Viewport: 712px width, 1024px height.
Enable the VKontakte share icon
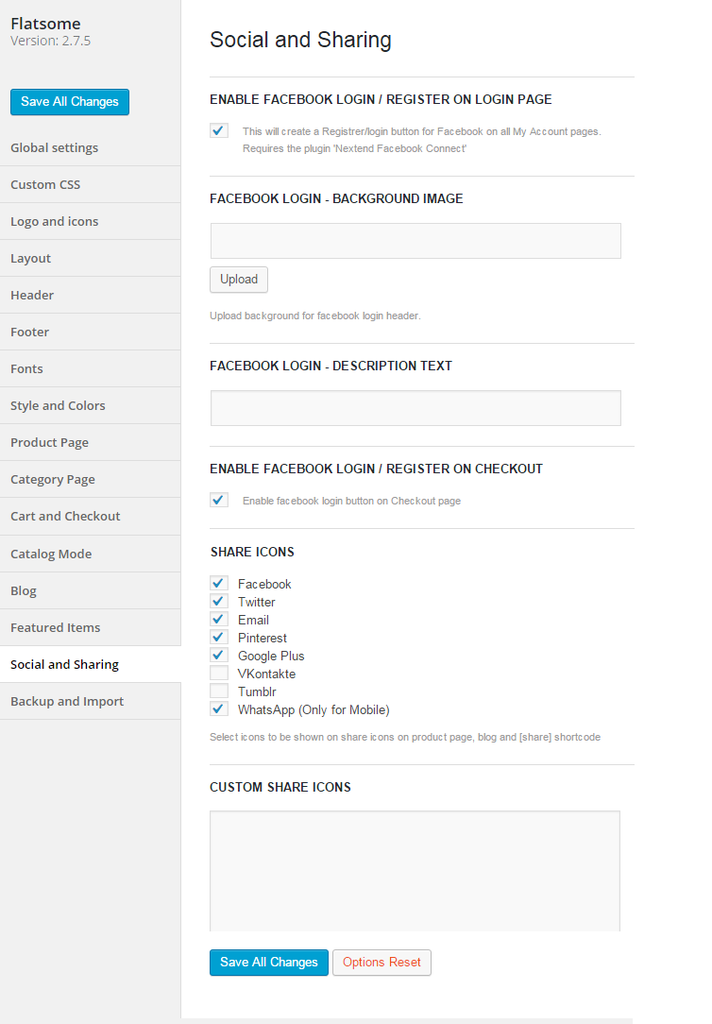219,673
